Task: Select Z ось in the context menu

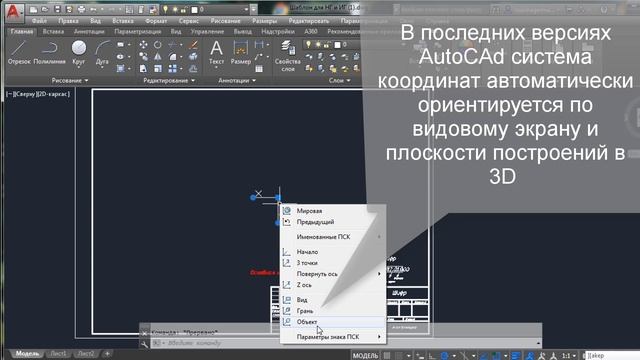Action: 333,285
